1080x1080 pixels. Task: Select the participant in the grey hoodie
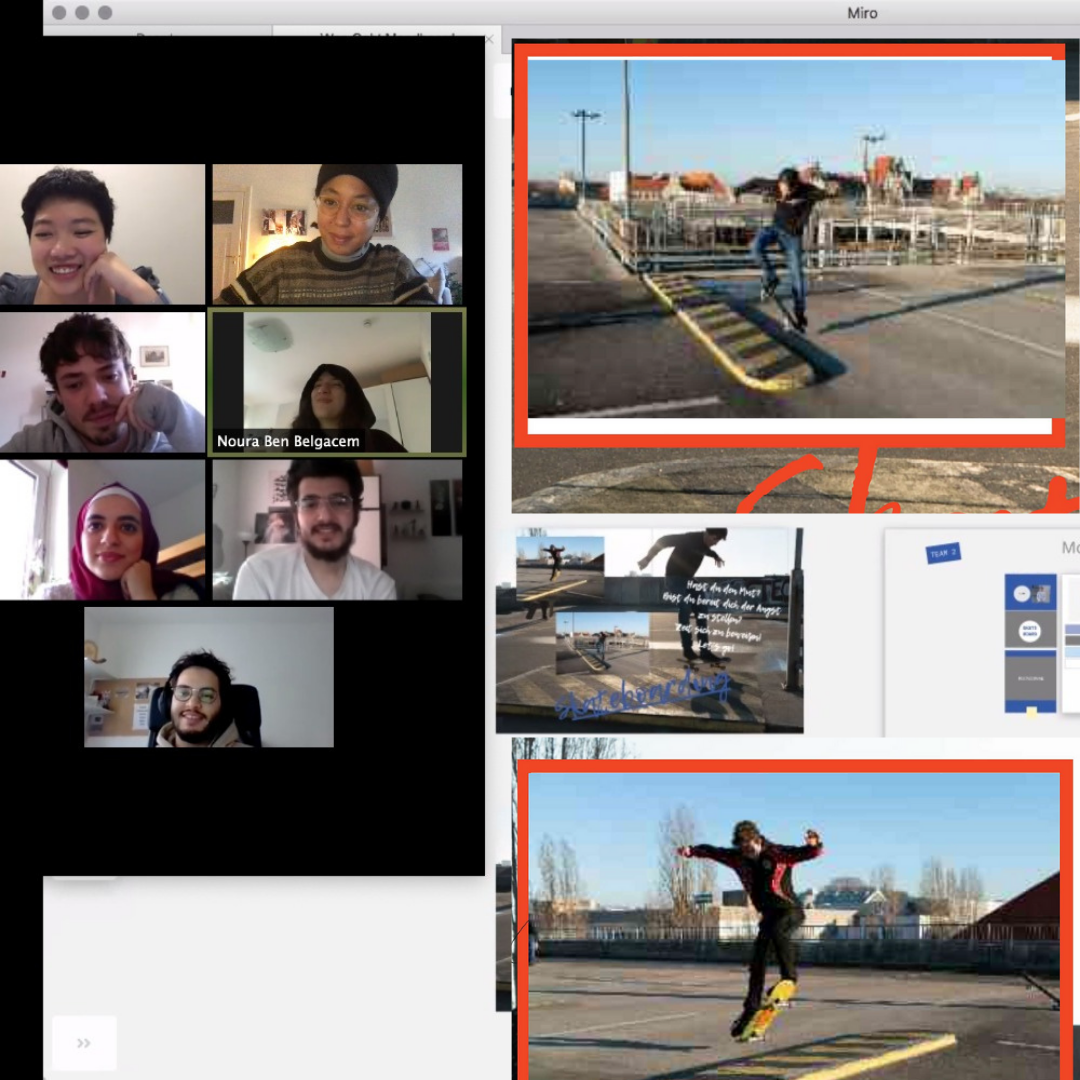pyautogui.click(x=102, y=382)
